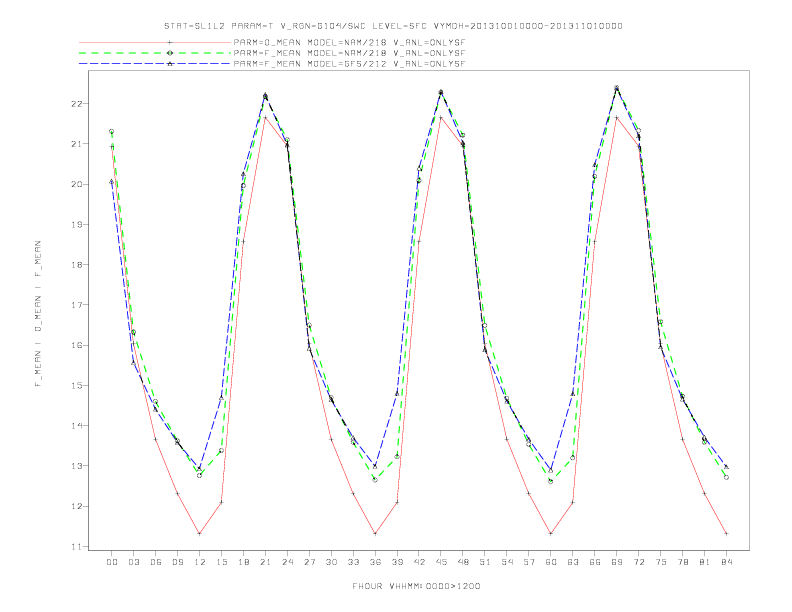Click the x-axis tick label 45
The width and height of the screenshot is (792, 612).
pos(441,562)
